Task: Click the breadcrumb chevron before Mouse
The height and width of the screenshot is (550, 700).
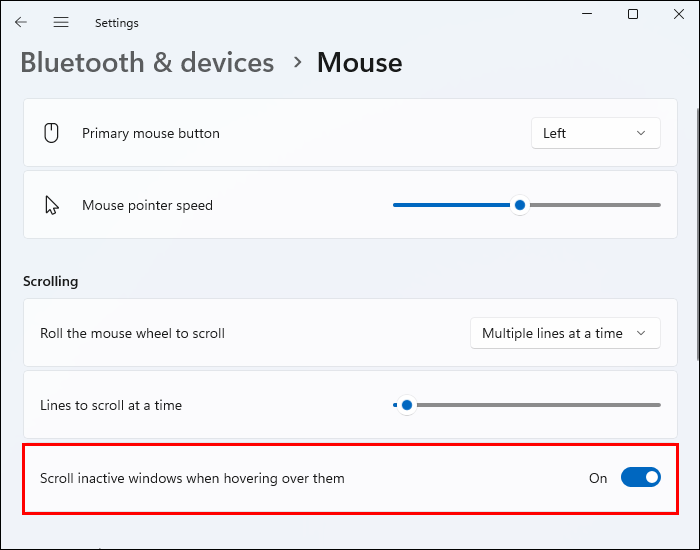Action: click(297, 62)
